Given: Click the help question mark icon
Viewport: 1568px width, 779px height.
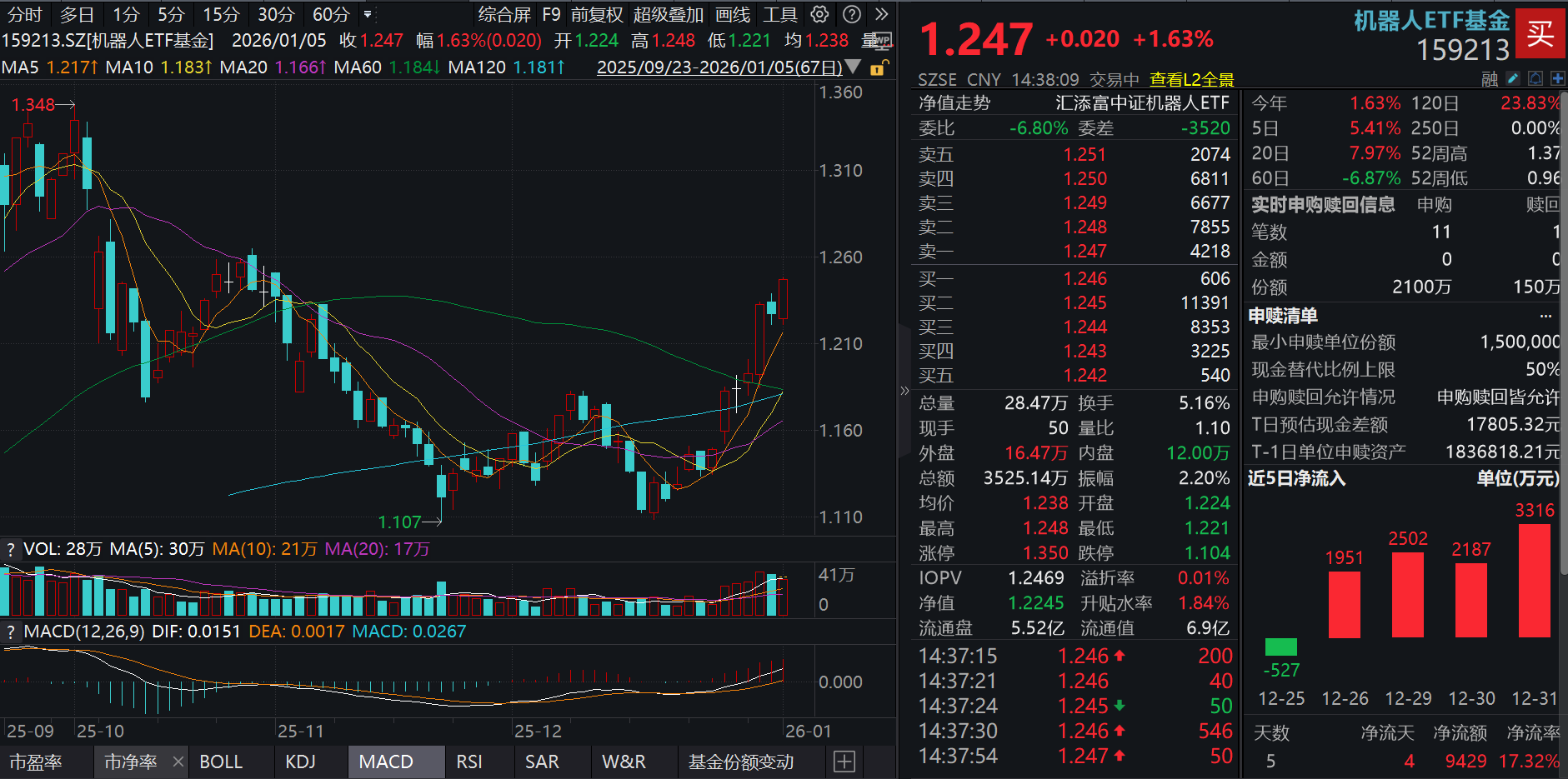Looking at the screenshot, I should [x=850, y=14].
